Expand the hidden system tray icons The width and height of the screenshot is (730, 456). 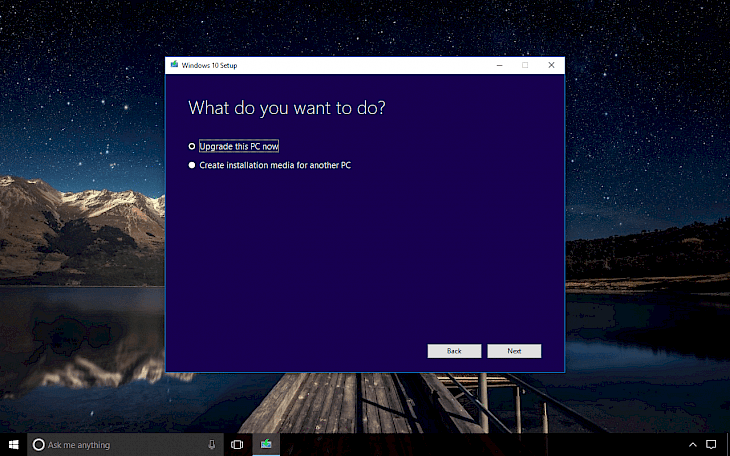click(x=693, y=445)
